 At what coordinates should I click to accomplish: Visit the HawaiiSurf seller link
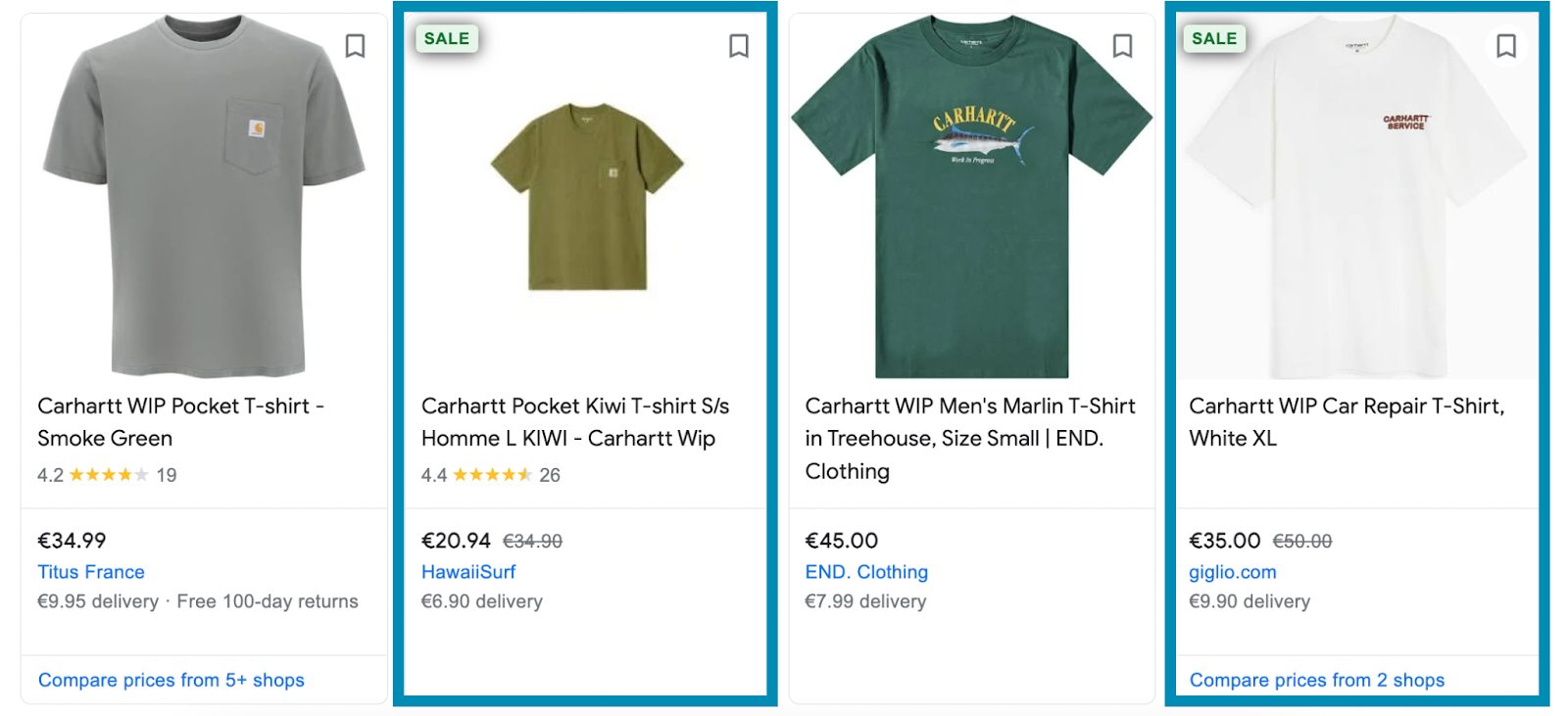coord(468,572)
